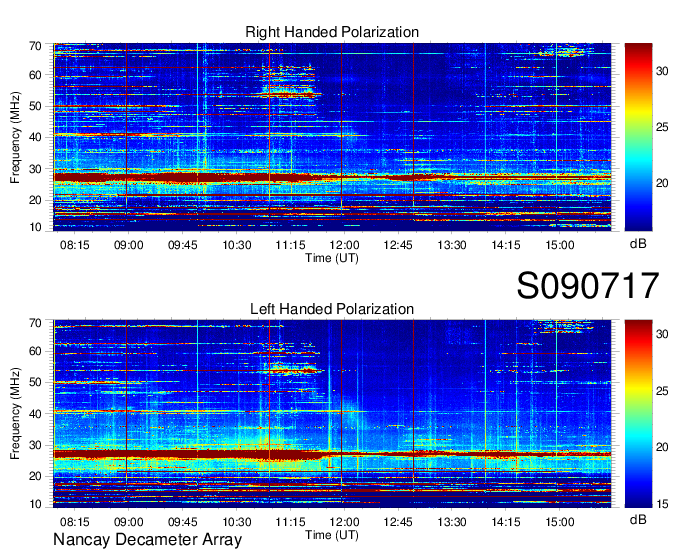Click the 20 frequency tick on Right Handed plot

coord(35,200)
